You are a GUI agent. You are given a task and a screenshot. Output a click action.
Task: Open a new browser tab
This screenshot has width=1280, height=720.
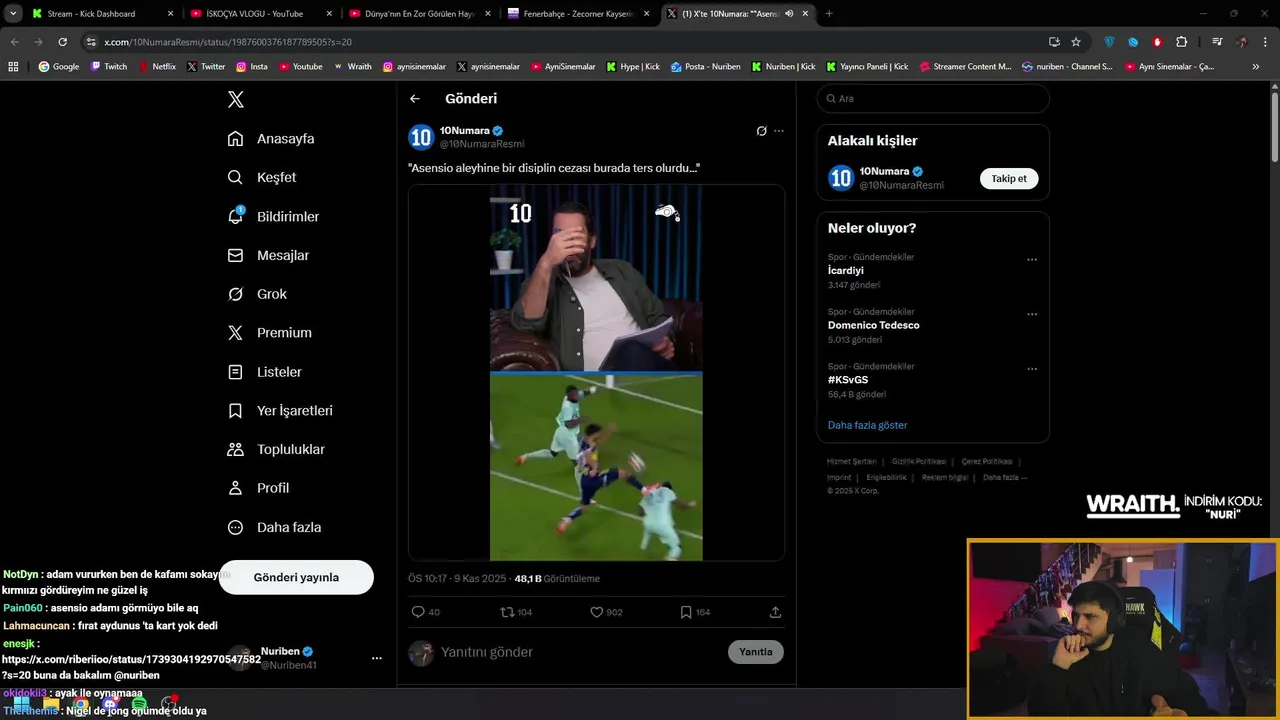click(829, 14)
